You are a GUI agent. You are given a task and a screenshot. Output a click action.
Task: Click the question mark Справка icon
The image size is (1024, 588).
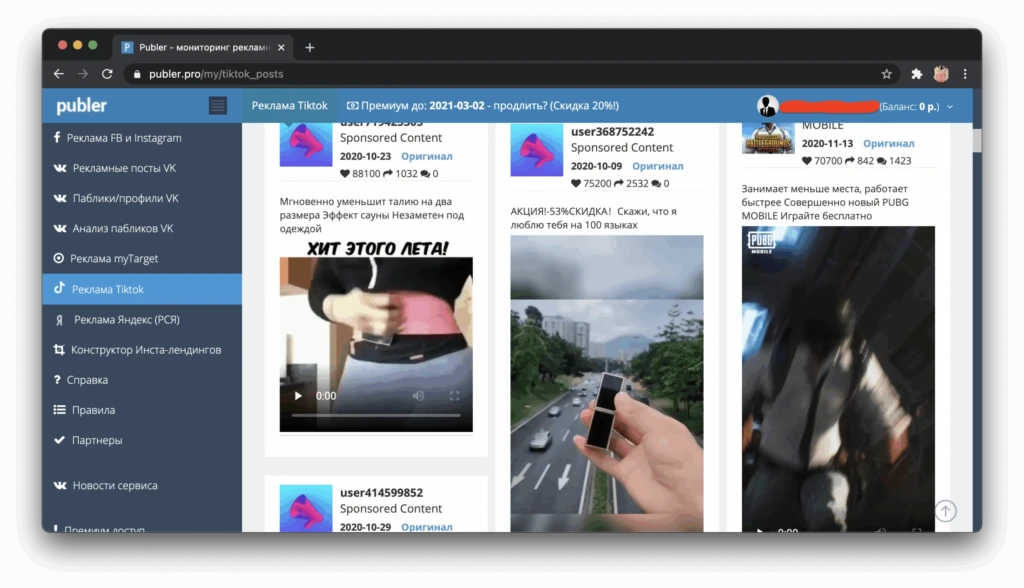[57, 380]
